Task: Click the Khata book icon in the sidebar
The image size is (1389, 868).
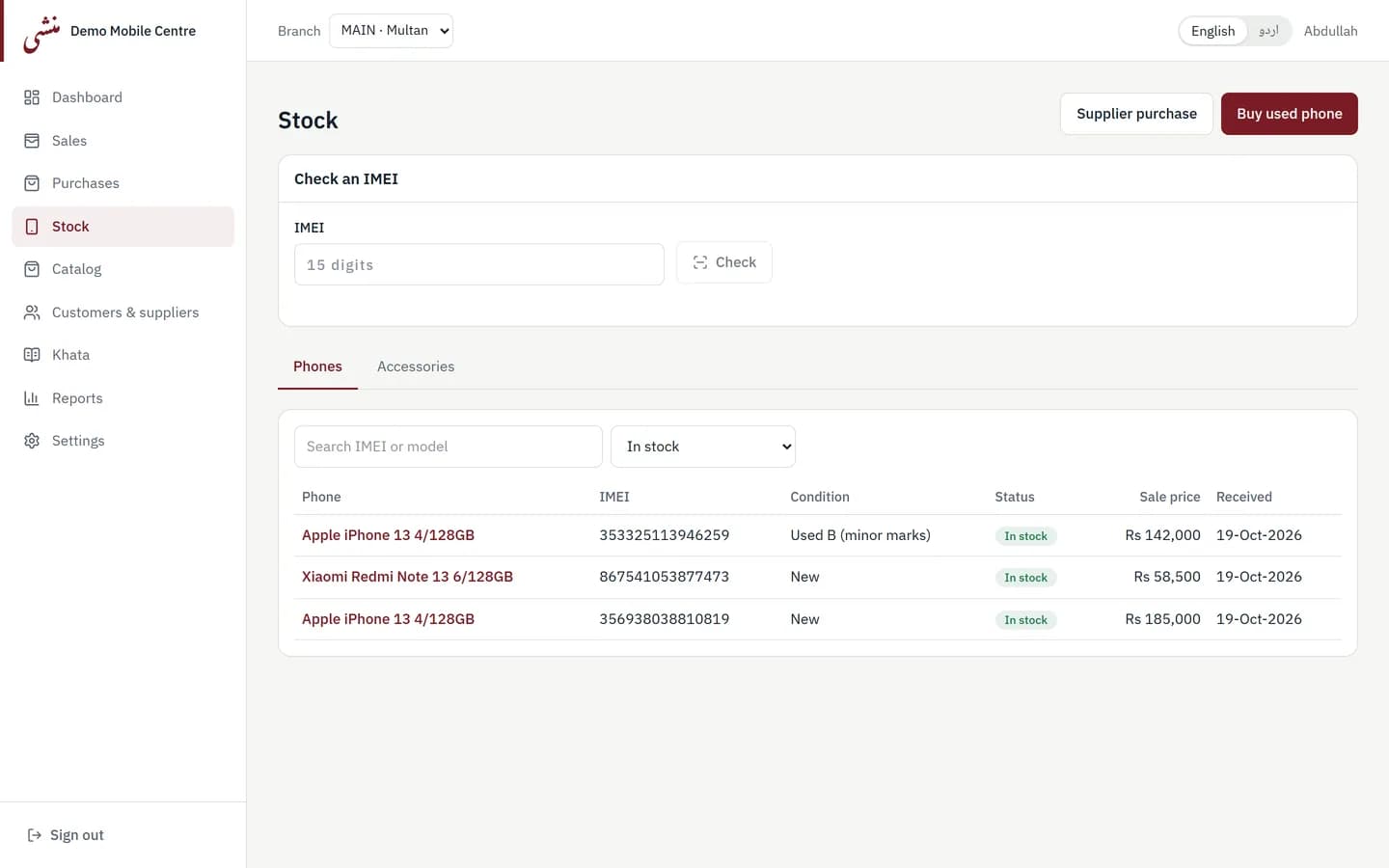Action: [x=32, y=355]
